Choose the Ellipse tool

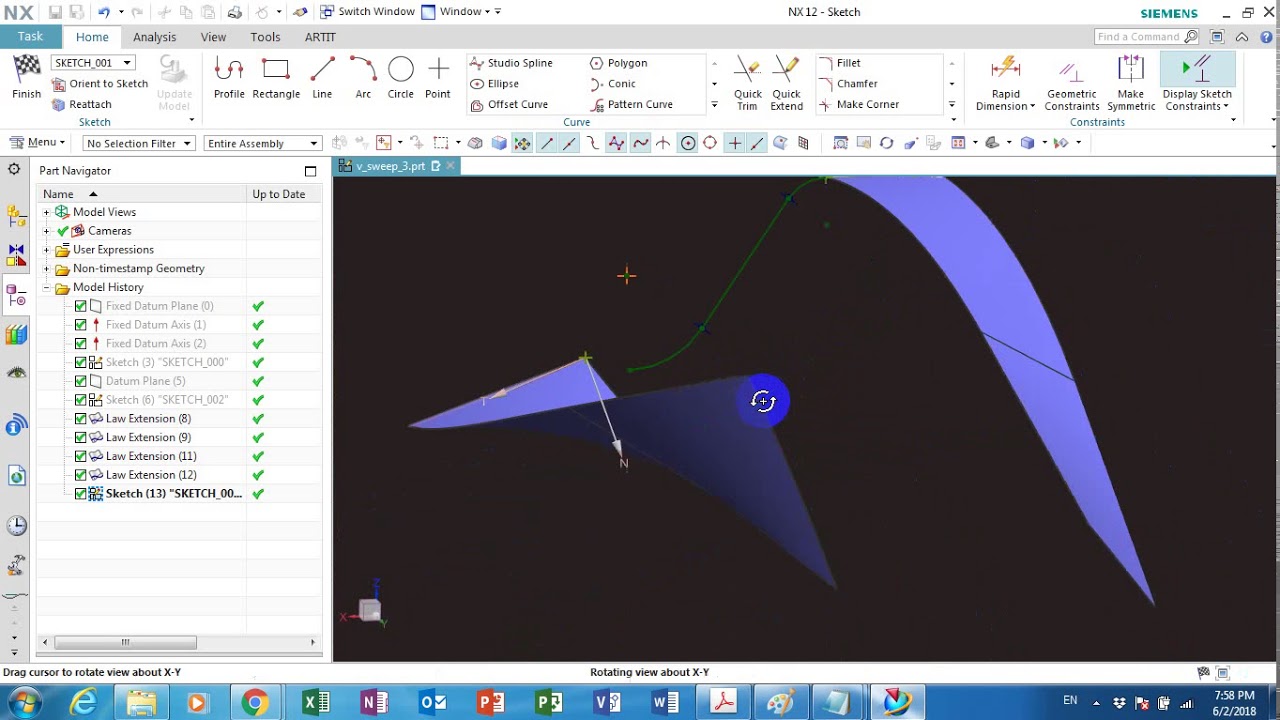(494, 84)
